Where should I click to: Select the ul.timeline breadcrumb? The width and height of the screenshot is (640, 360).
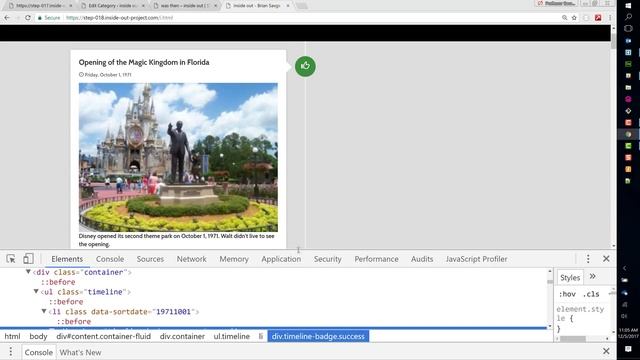[x=231, y=336]
